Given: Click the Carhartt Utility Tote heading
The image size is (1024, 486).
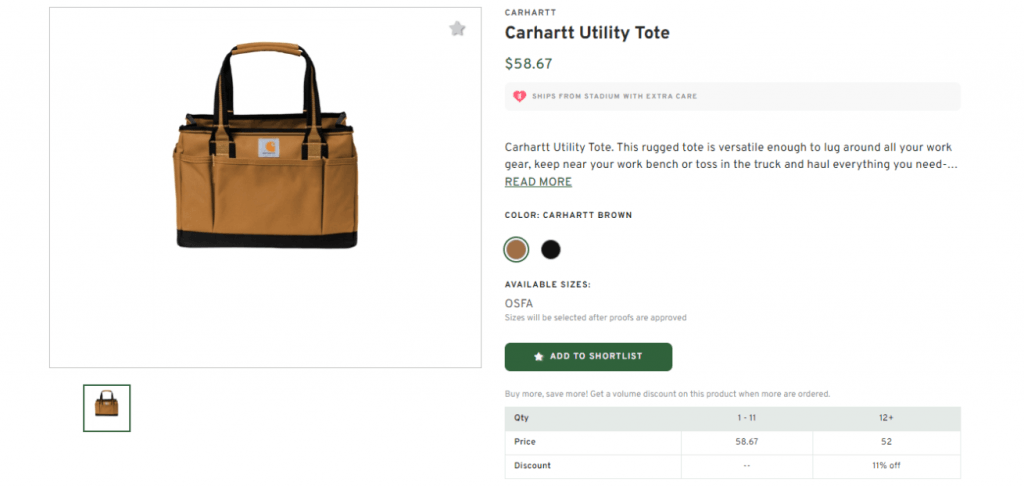Looking at the screenshot, I should click(x=587, y=33).
